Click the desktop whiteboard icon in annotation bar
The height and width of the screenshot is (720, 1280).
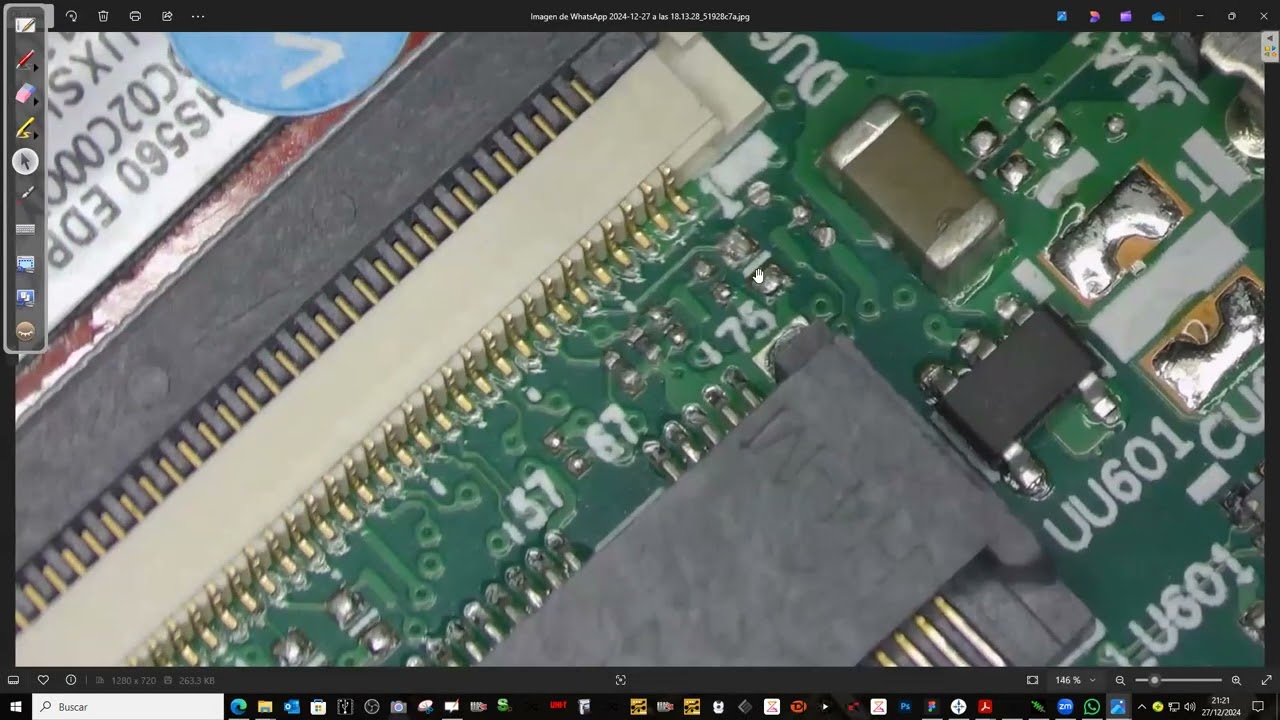point(25,298)
